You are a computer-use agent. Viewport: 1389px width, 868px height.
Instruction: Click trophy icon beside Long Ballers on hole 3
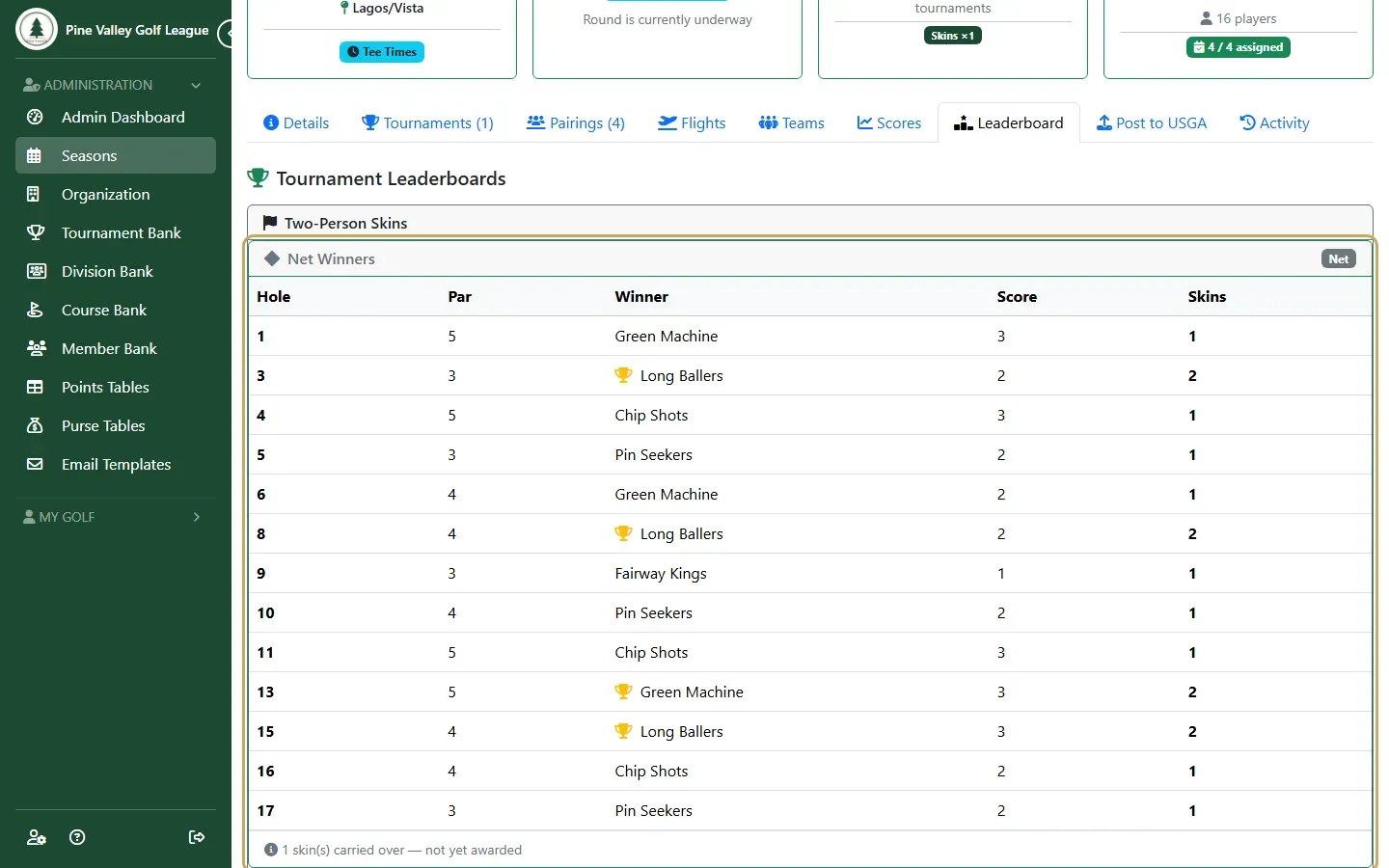click(623, 375)
